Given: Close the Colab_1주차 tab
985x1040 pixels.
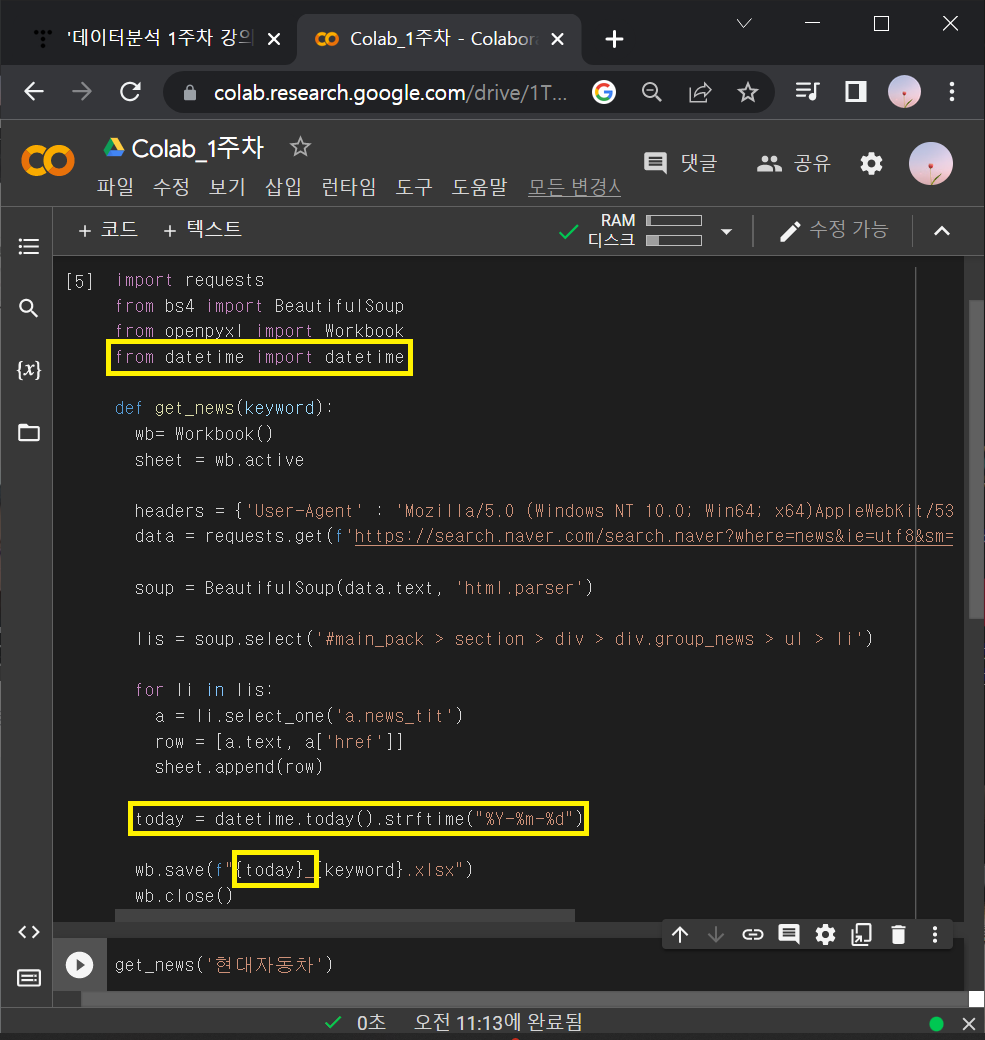Looking at the screenshot, I should (x=558, y=39).
